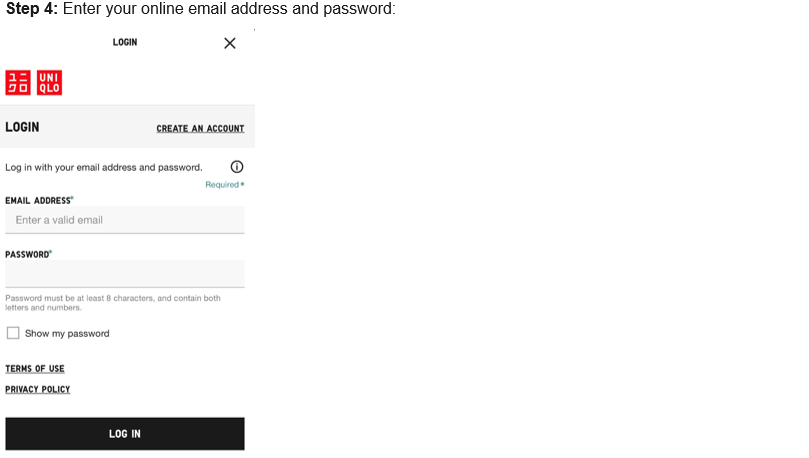The image size is (809, 458).
Task: Click the bold LOGIN heading in the gray bar
Action: tap(22, 128)
